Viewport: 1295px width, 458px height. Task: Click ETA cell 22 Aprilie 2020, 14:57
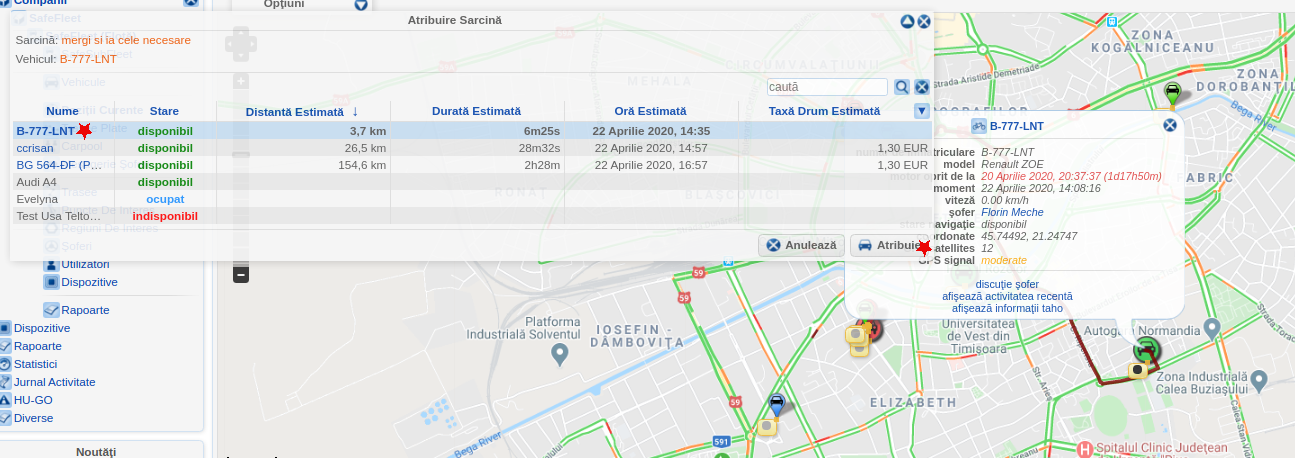coord(650,148)
